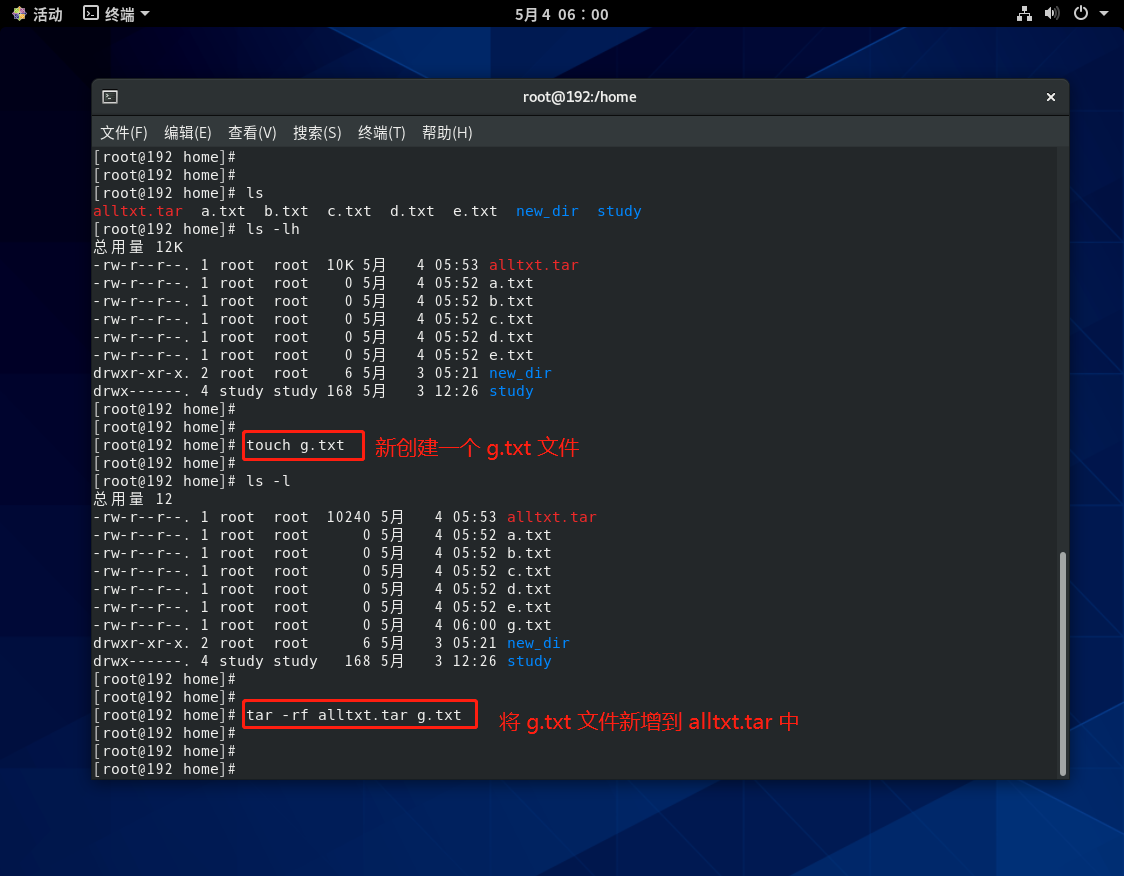Open the clock showing 5月4 06:00
Screen dimensions: 1124x876
tap(561, 14)
